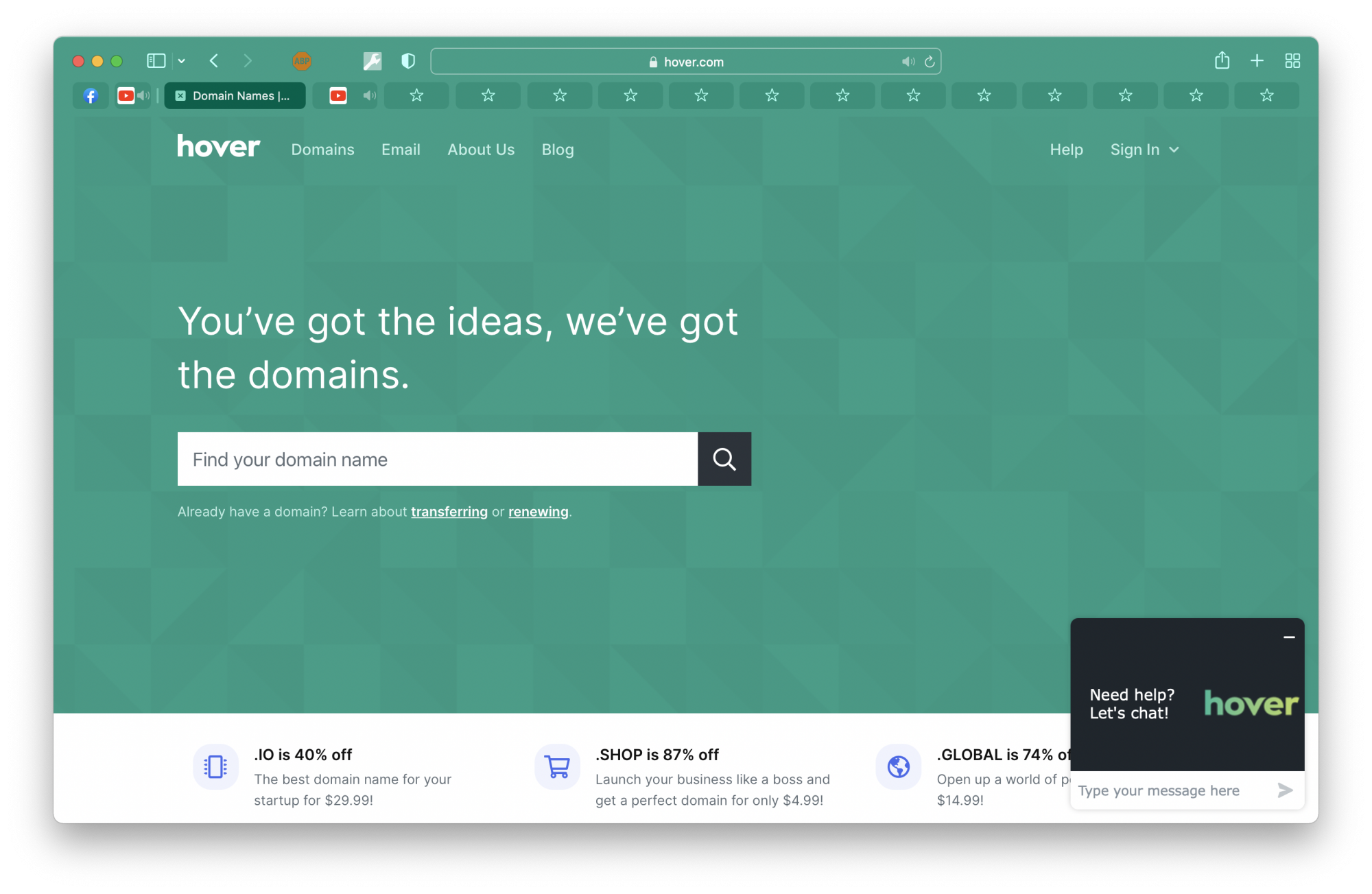This screenshot has width=1372, height=894.
Task: Click the renewing hyperlink
Action: click(539, 511)
